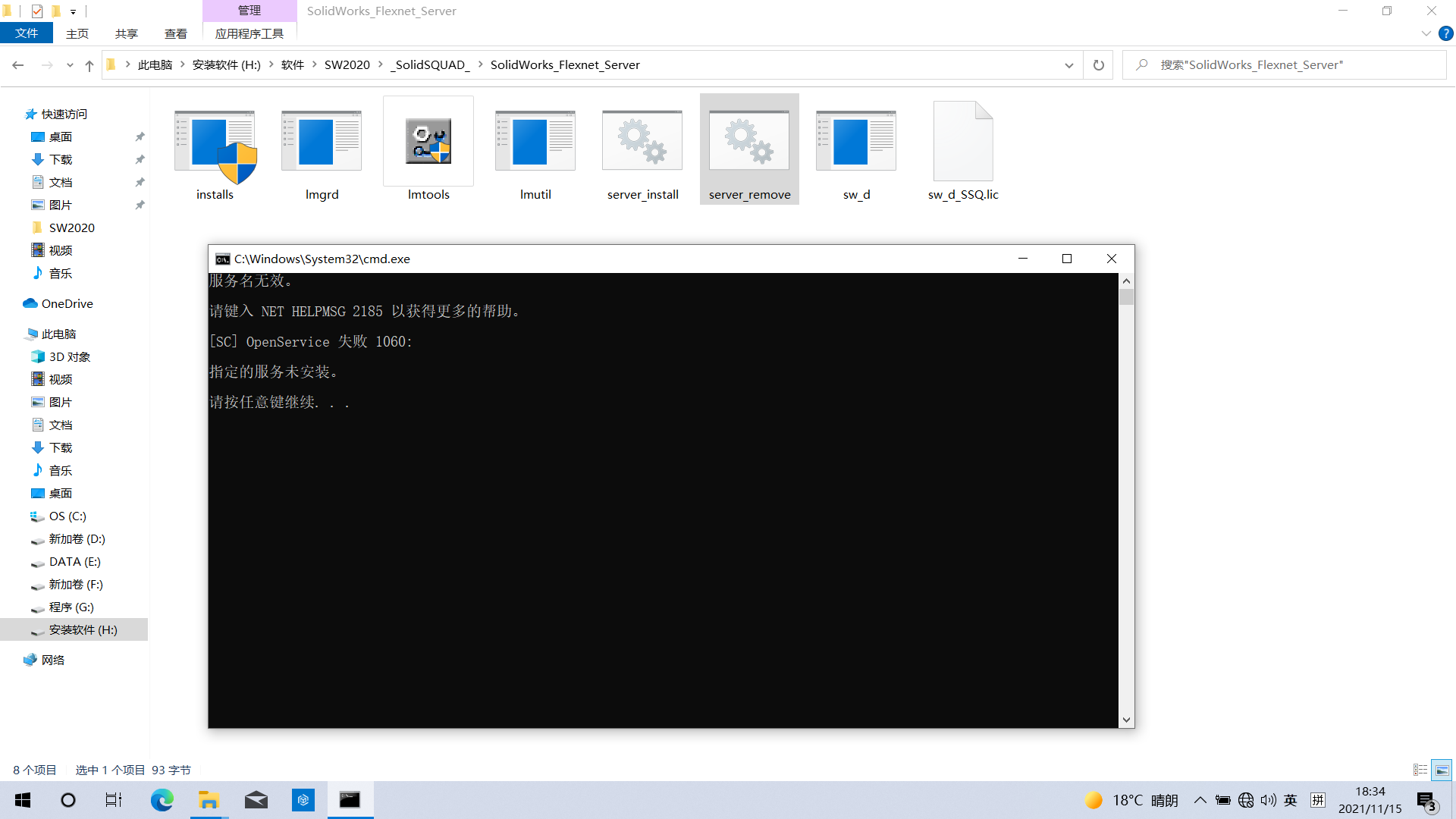Unpin 下载 from quick access
The height and width of the screenshot is (819, 1456).
tap(140, 159)
